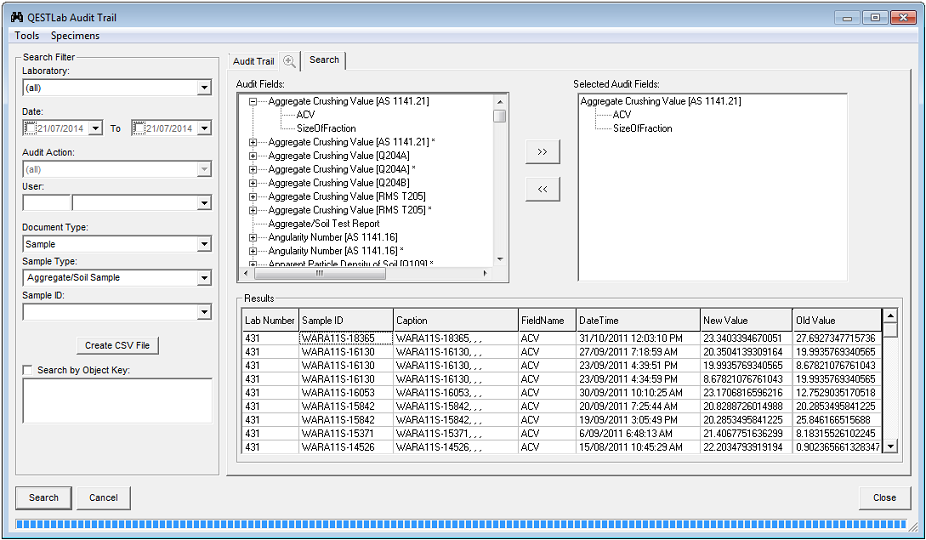The height and width of the screenshot is (540, 926).
Task: Add selected field with the >> button
Action: tap(542, 152)
